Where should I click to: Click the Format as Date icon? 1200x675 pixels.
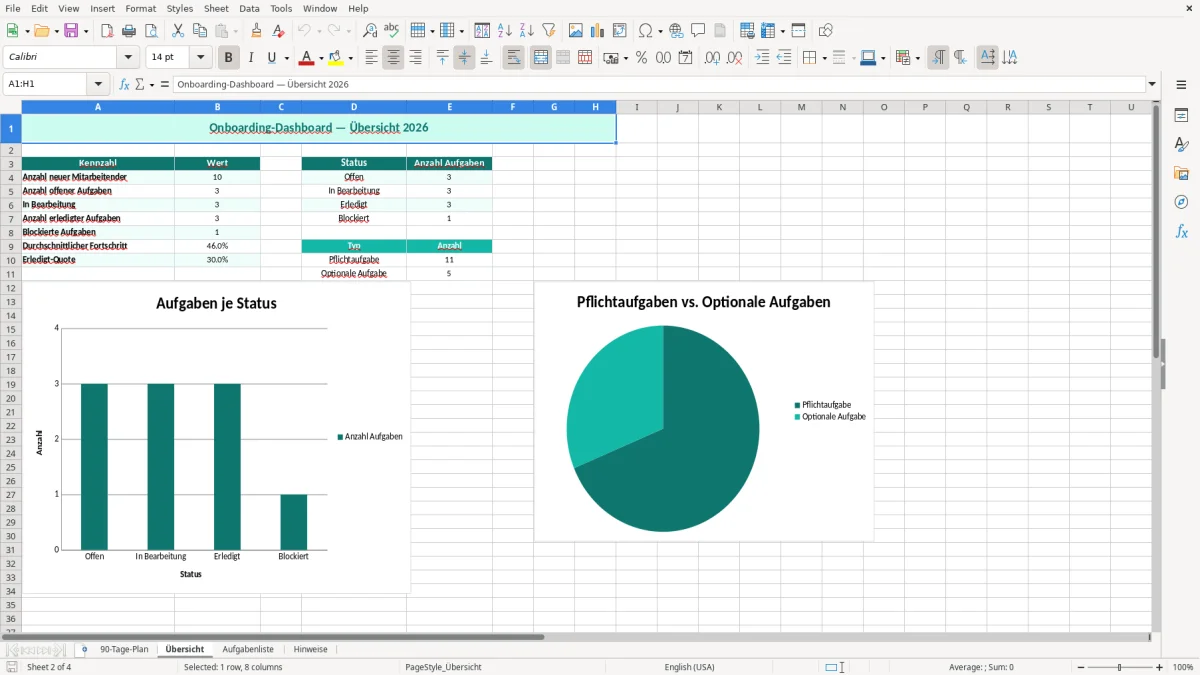tap(685, 58)
